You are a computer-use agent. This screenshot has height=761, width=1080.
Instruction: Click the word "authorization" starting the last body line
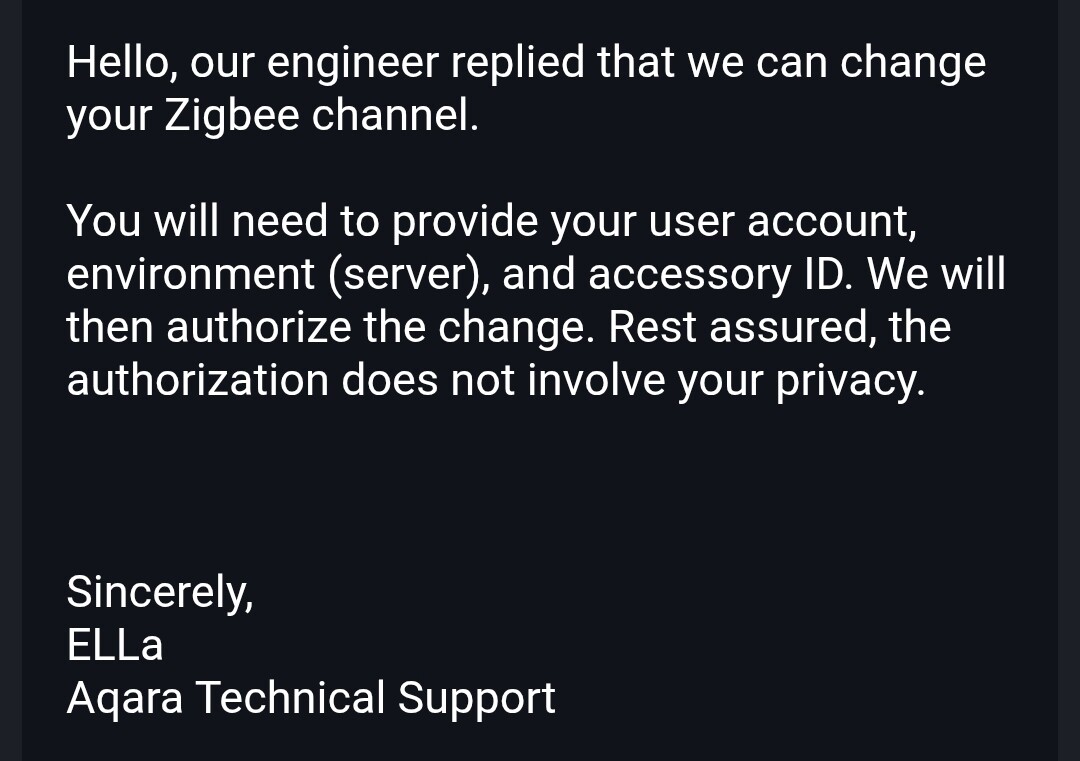point(197,380)
